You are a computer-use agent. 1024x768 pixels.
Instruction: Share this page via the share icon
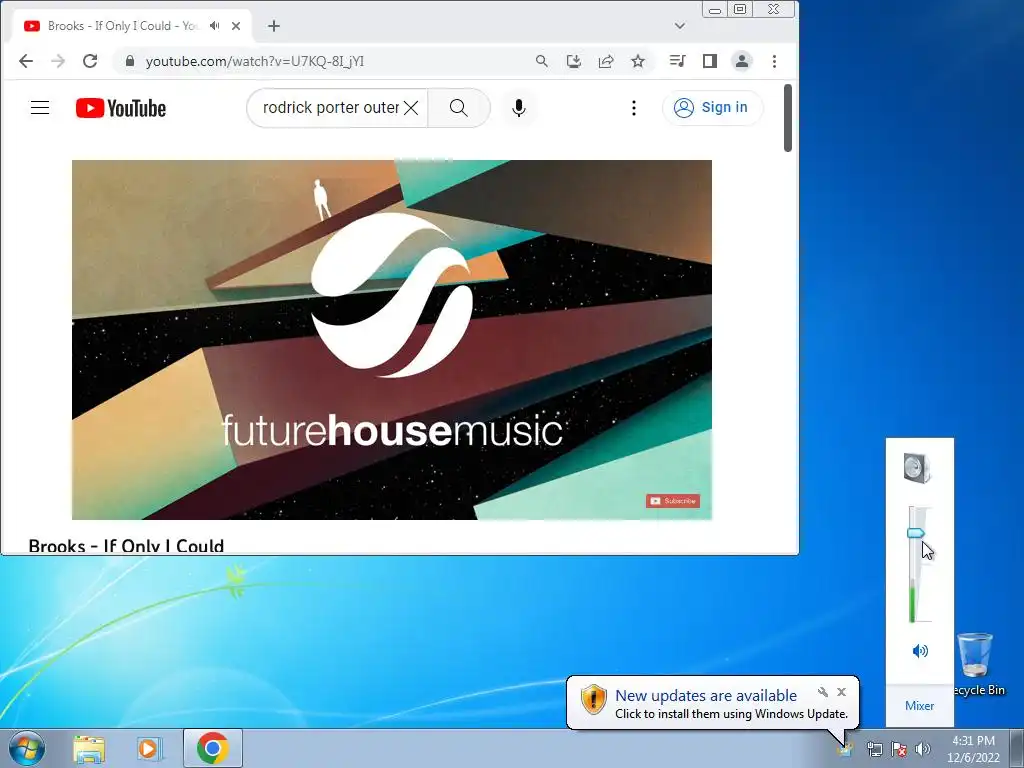click(606, 61)
